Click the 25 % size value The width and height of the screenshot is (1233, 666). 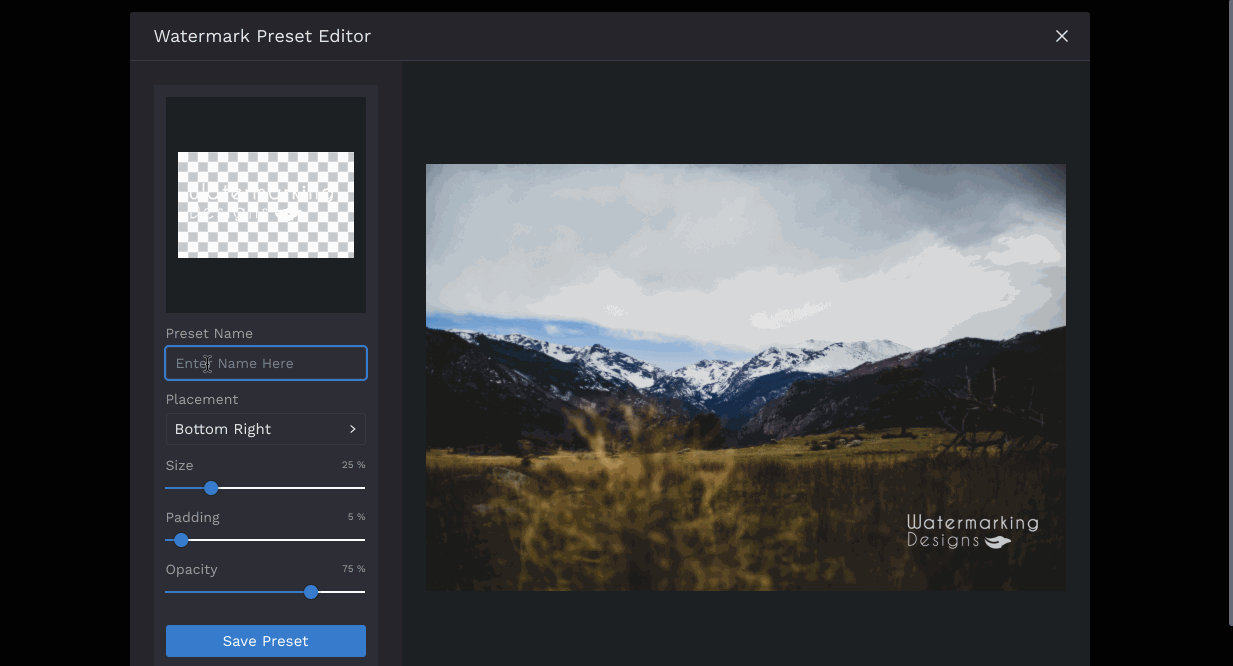(x=353, y=465)
